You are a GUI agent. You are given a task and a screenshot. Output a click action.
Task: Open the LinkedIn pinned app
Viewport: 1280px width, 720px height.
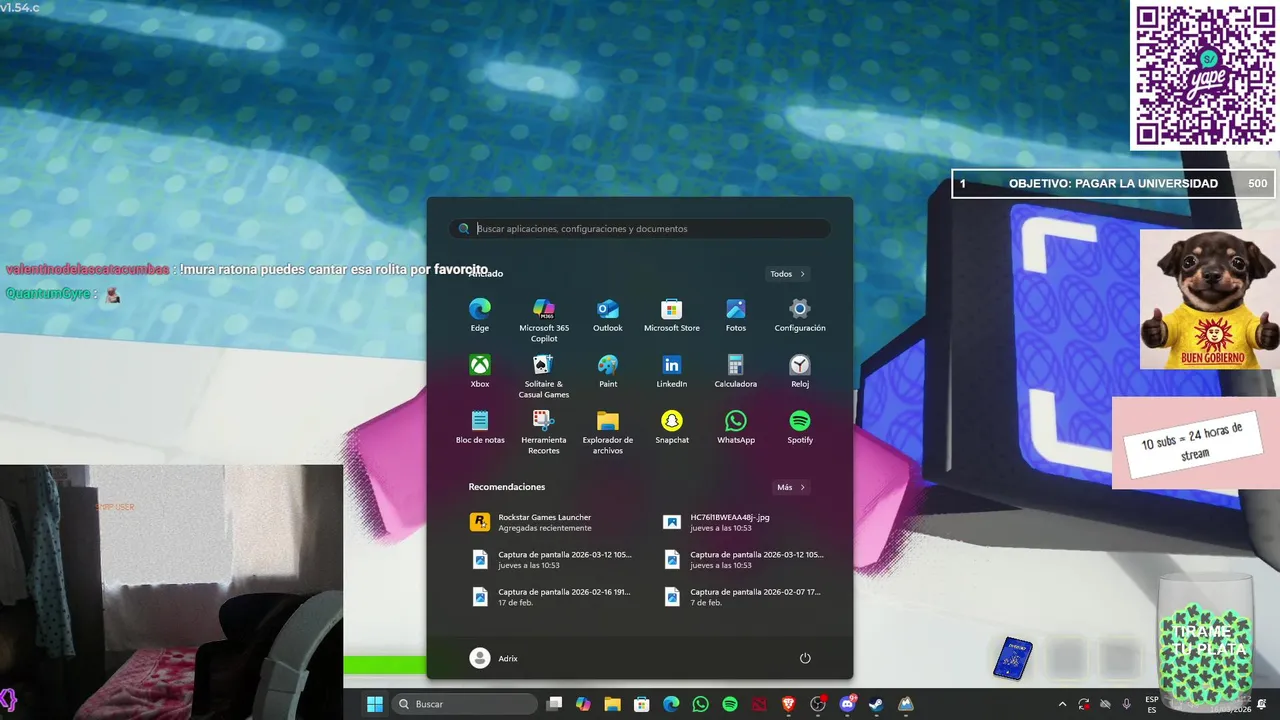click(672, 371)
